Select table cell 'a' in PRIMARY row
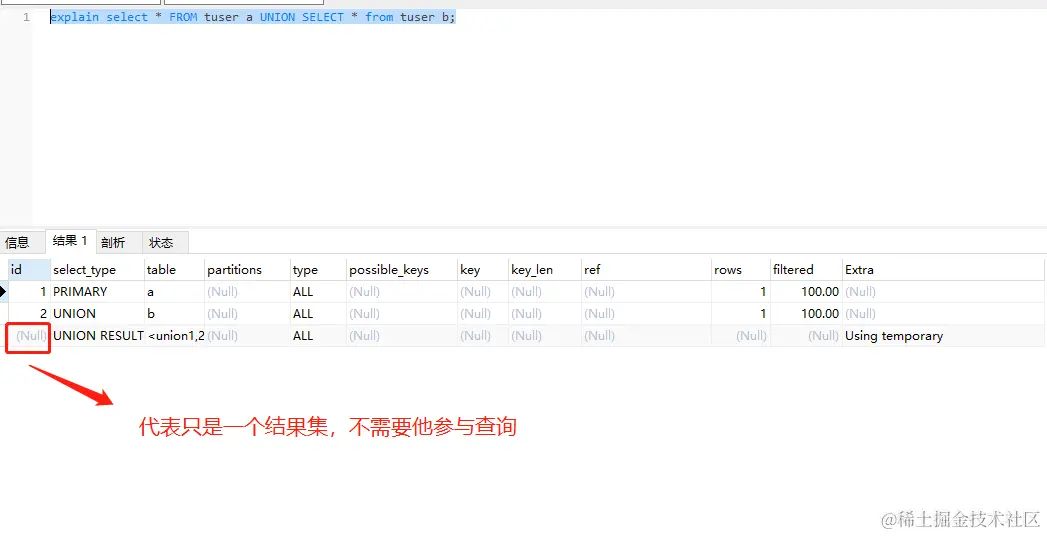Viewport: 1047px width, 536px height. pos(174,292)
